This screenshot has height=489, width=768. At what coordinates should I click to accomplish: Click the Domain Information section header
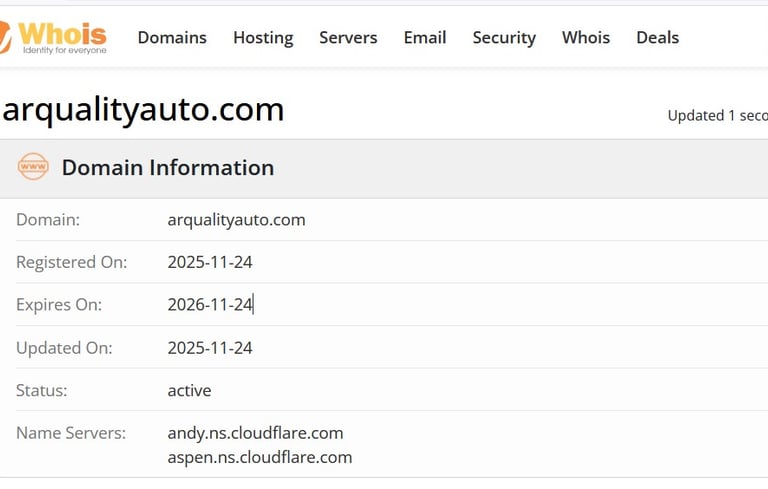(x=168, y=168)
